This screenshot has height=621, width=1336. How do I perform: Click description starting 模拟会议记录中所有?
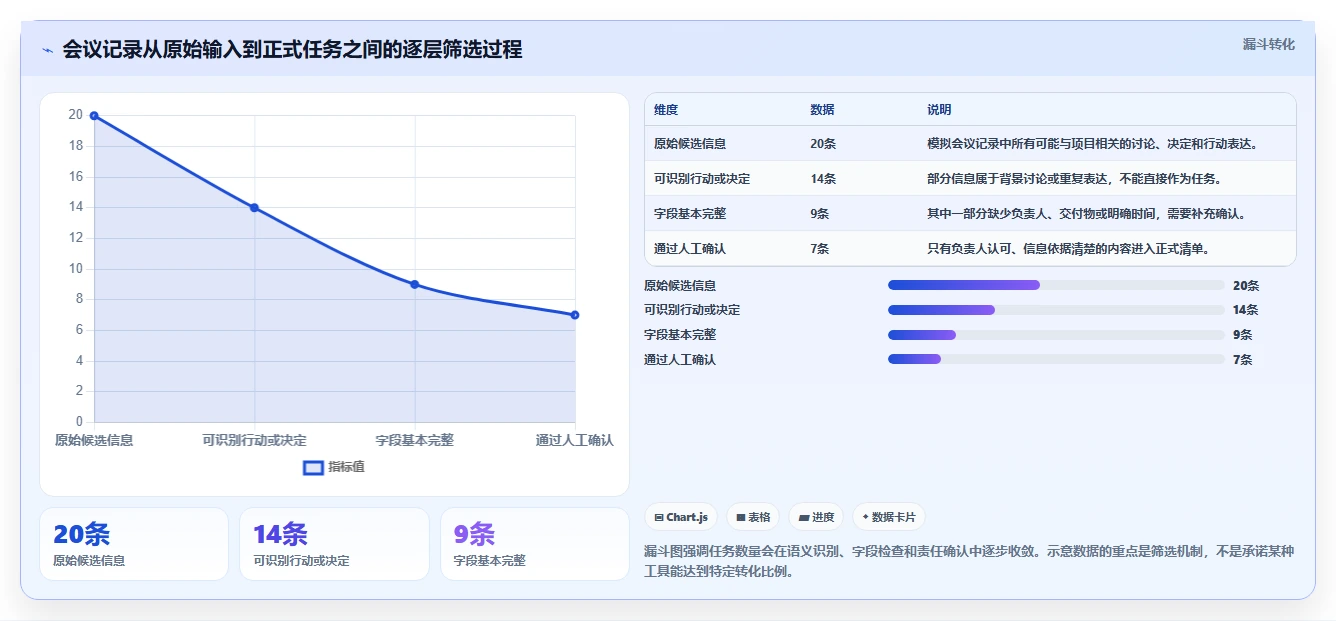tap(1092, 144)
